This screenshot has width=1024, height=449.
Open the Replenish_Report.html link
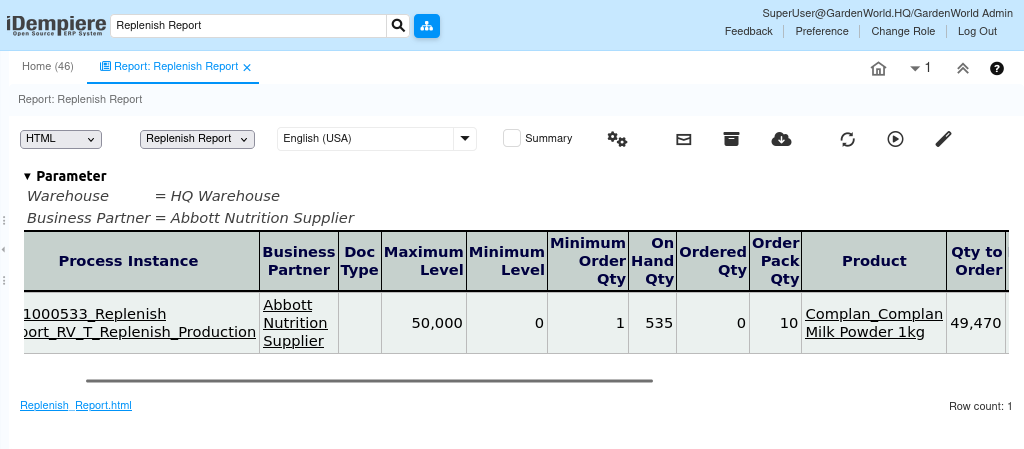point(76,405)
